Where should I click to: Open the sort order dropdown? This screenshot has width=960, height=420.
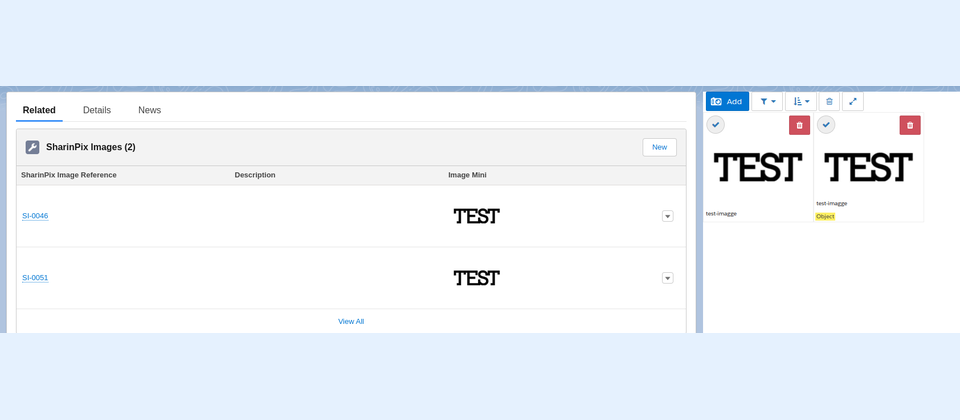(x=801, y=101)
